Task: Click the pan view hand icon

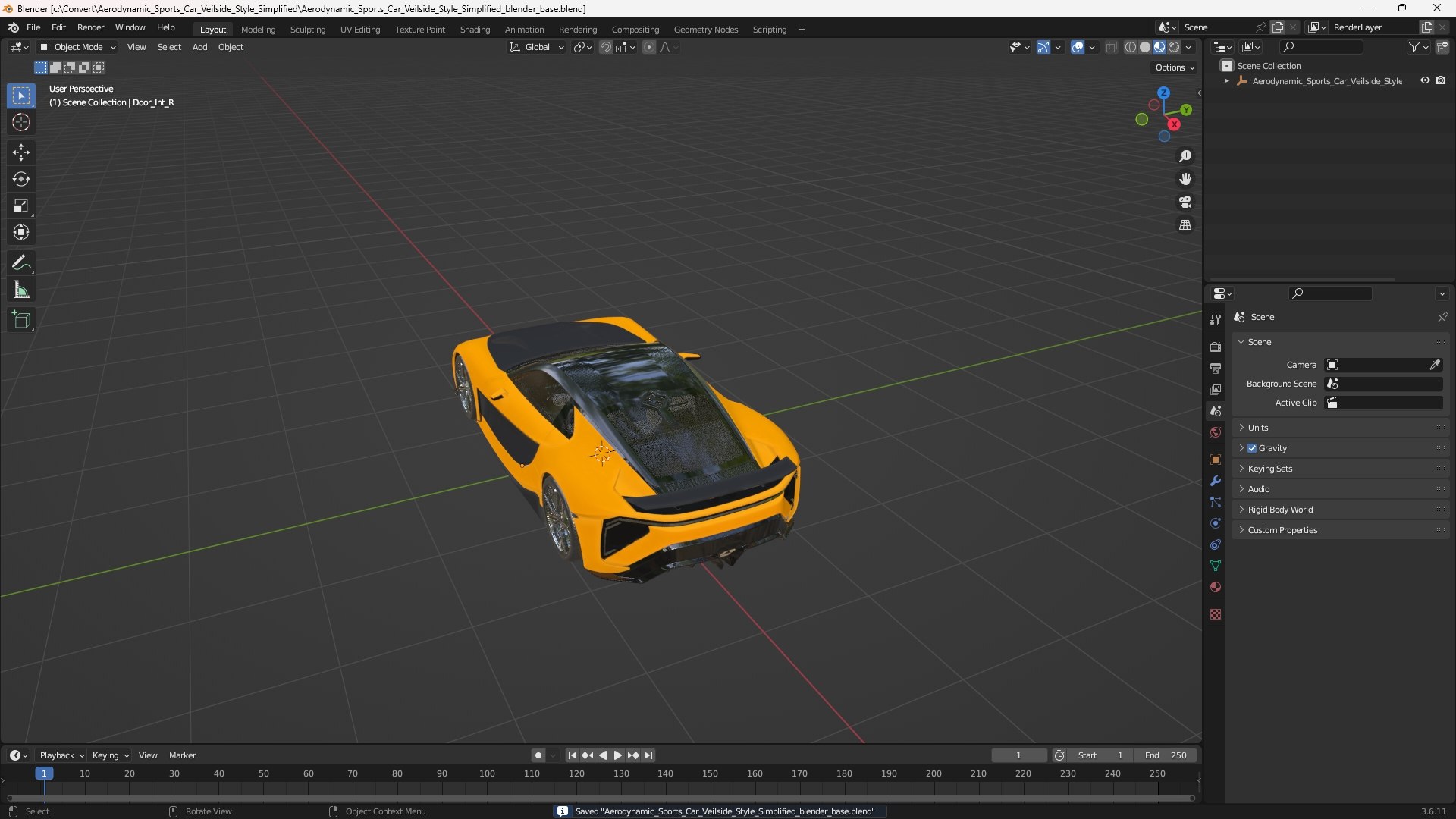Action: click(x=1185, y=179)
